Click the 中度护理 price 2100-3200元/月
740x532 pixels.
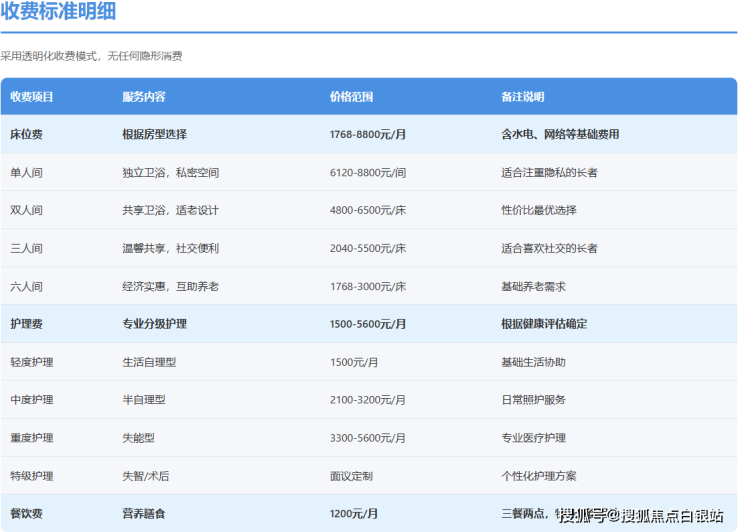(367, 400)
